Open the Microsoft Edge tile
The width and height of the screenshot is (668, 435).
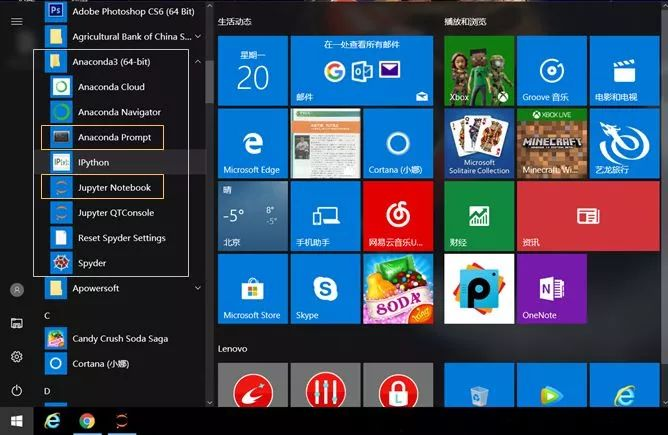(252, 142)
